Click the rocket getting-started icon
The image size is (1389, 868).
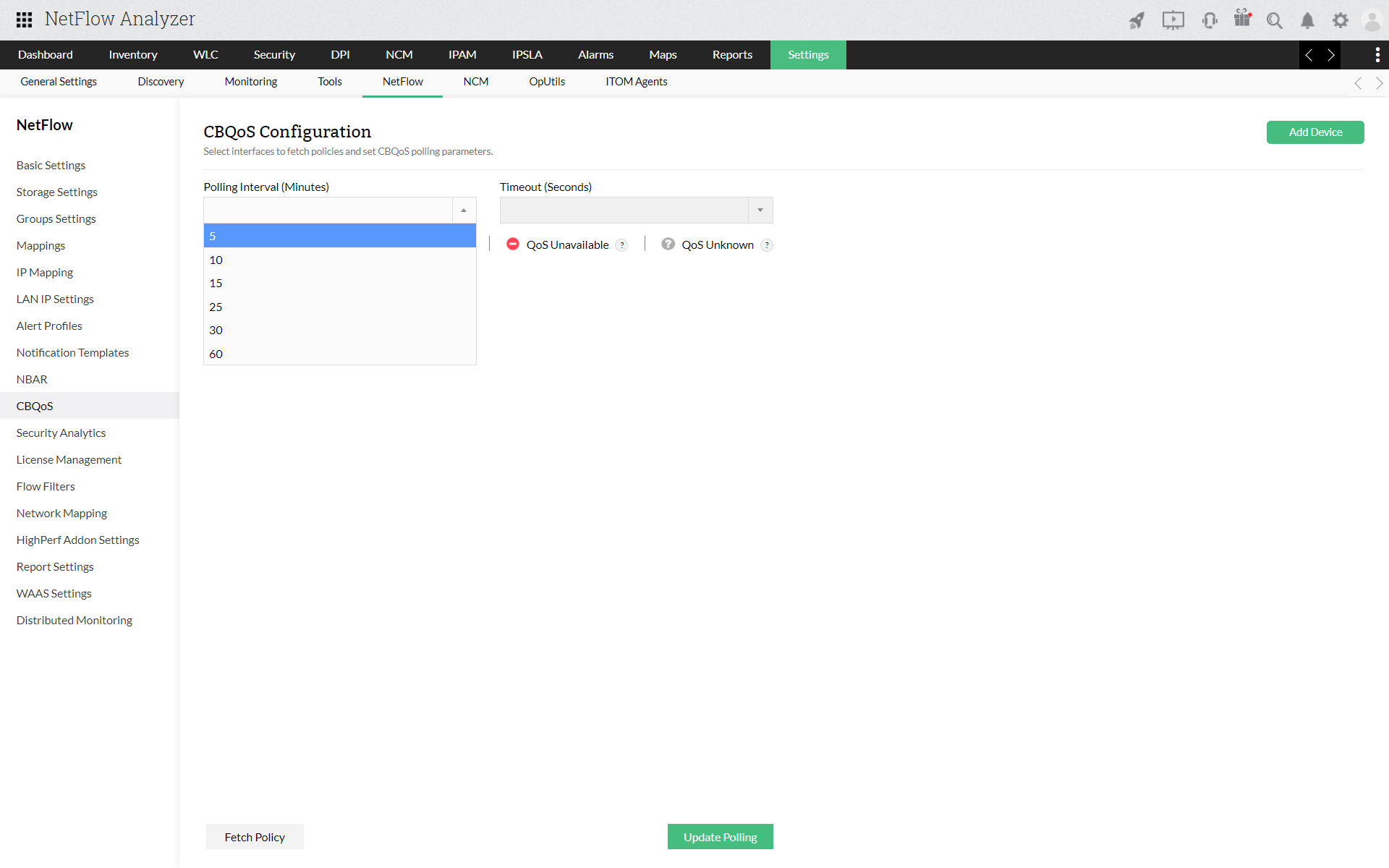pyautogui.click(x=1137, y=20)
